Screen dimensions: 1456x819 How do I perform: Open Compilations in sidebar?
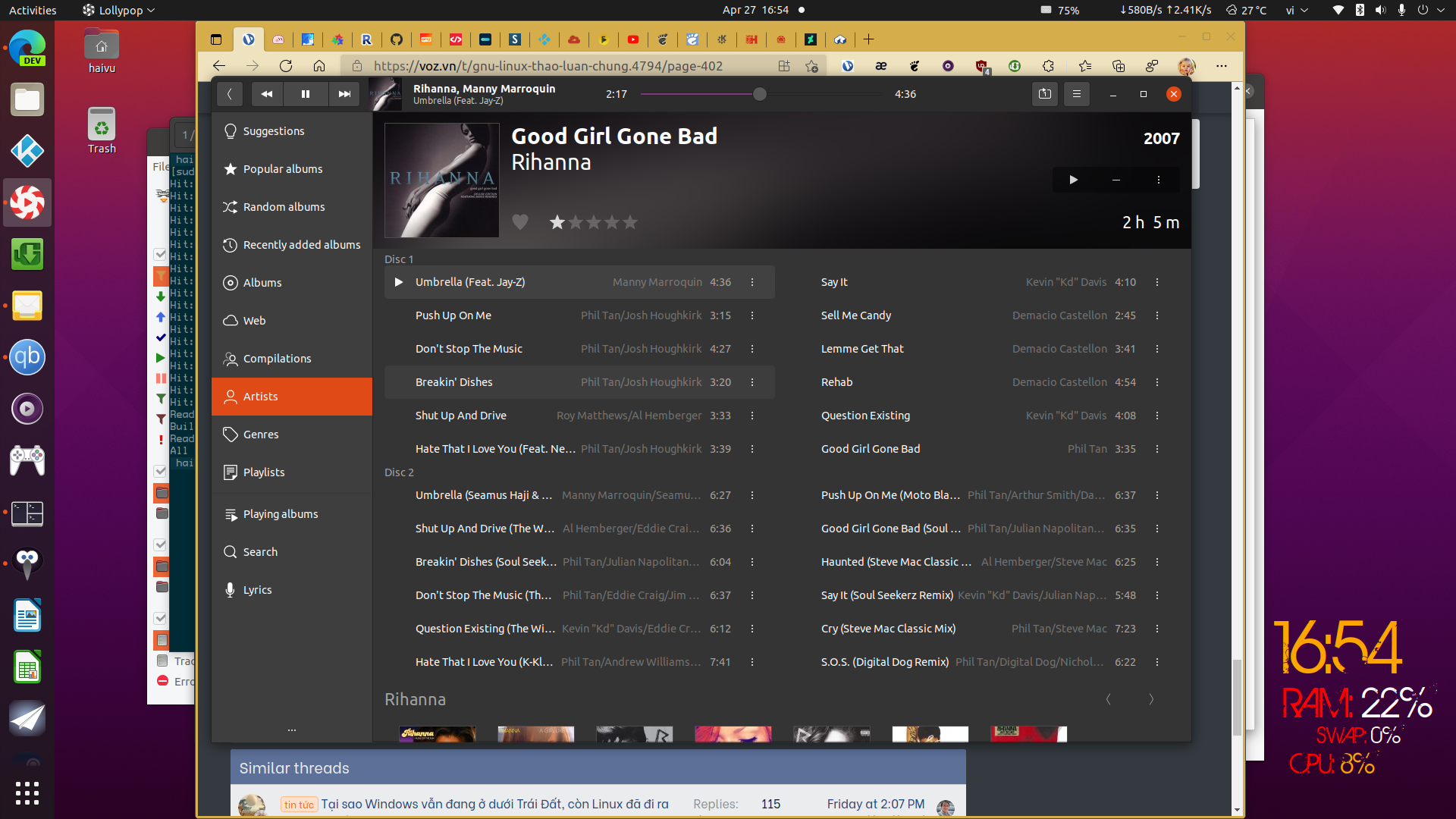click(292, 359)
